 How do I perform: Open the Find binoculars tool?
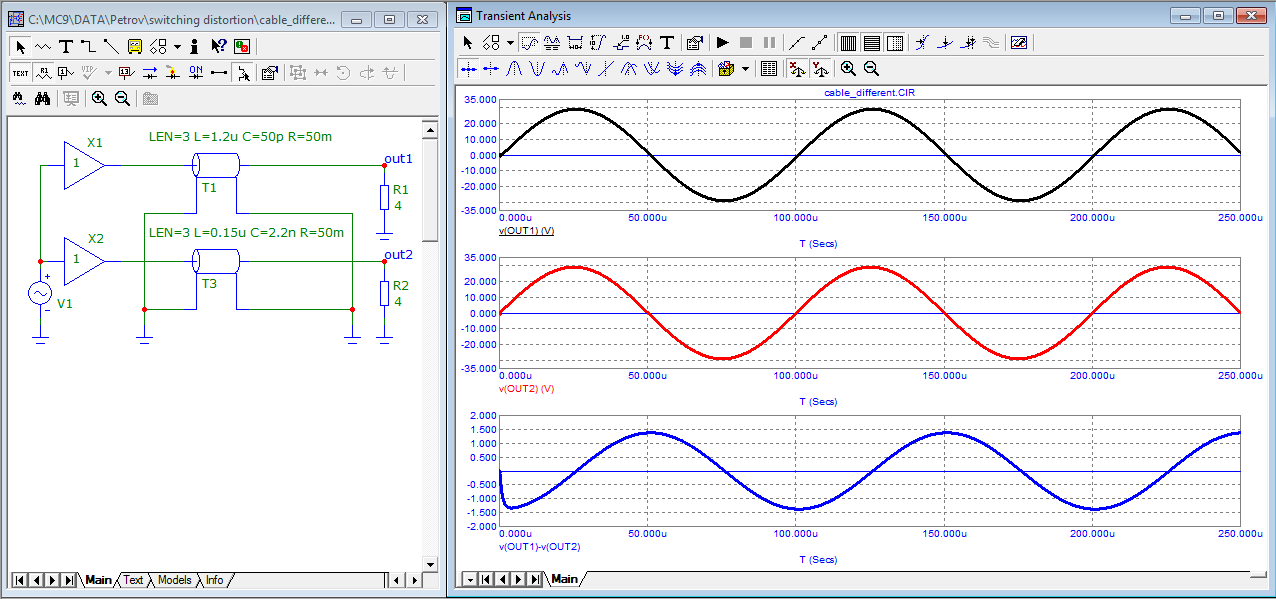point(43,98)
